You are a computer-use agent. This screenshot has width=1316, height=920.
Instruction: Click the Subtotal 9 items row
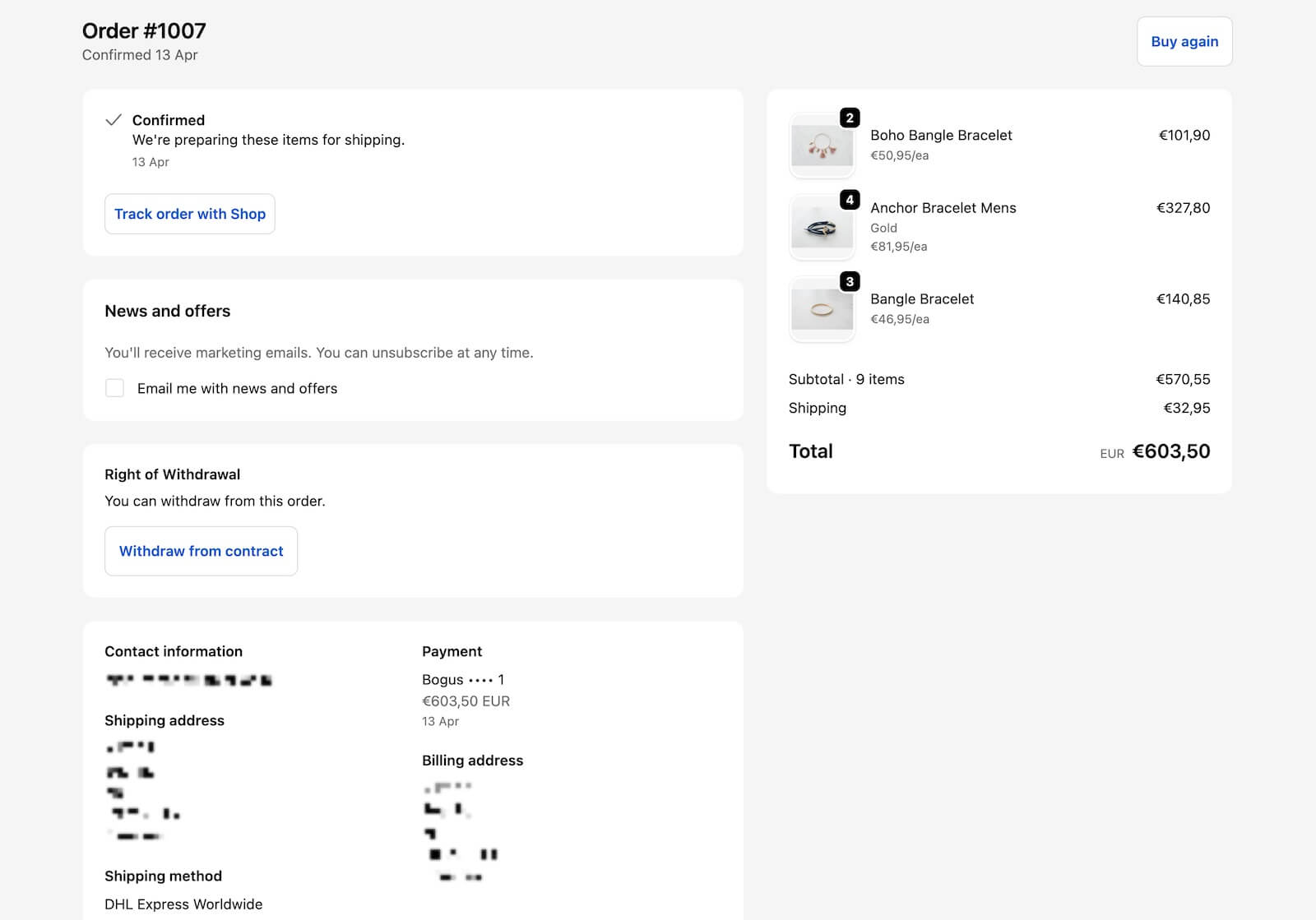coord(846,379)
